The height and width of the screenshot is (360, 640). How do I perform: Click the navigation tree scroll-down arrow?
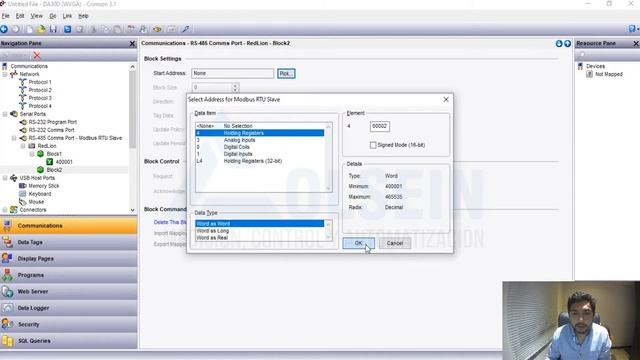tap(132, 210)
